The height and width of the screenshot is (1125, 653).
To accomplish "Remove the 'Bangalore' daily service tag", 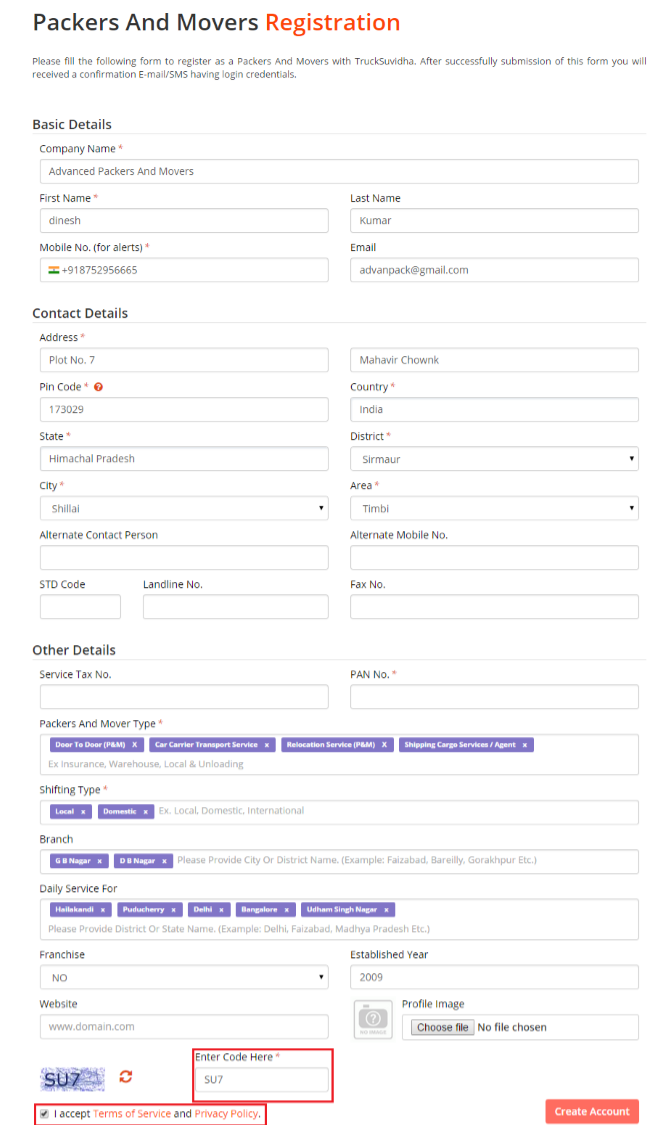I will [x=287, y=910].
